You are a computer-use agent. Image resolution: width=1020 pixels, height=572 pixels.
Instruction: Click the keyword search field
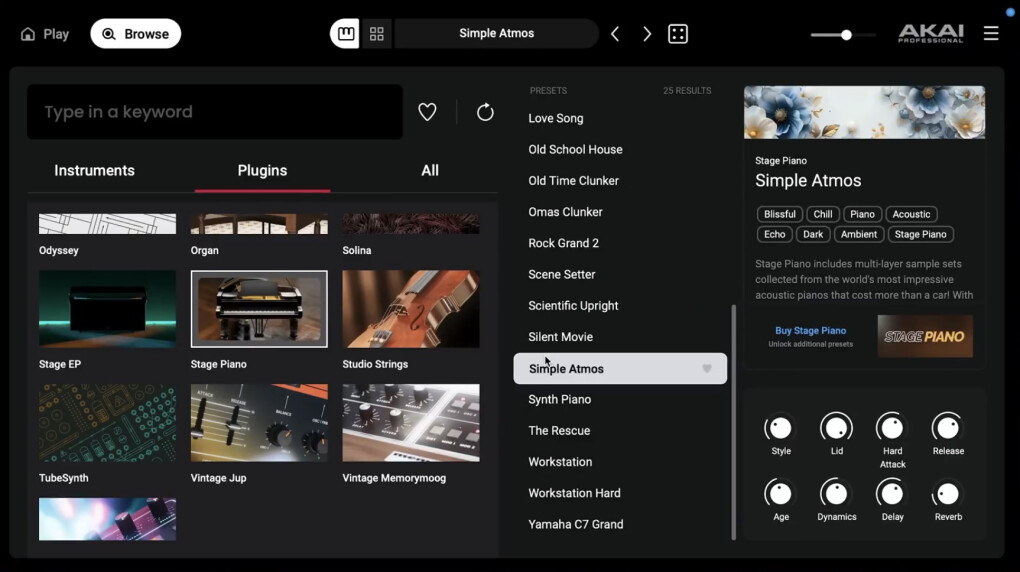[x=215, y=112]
